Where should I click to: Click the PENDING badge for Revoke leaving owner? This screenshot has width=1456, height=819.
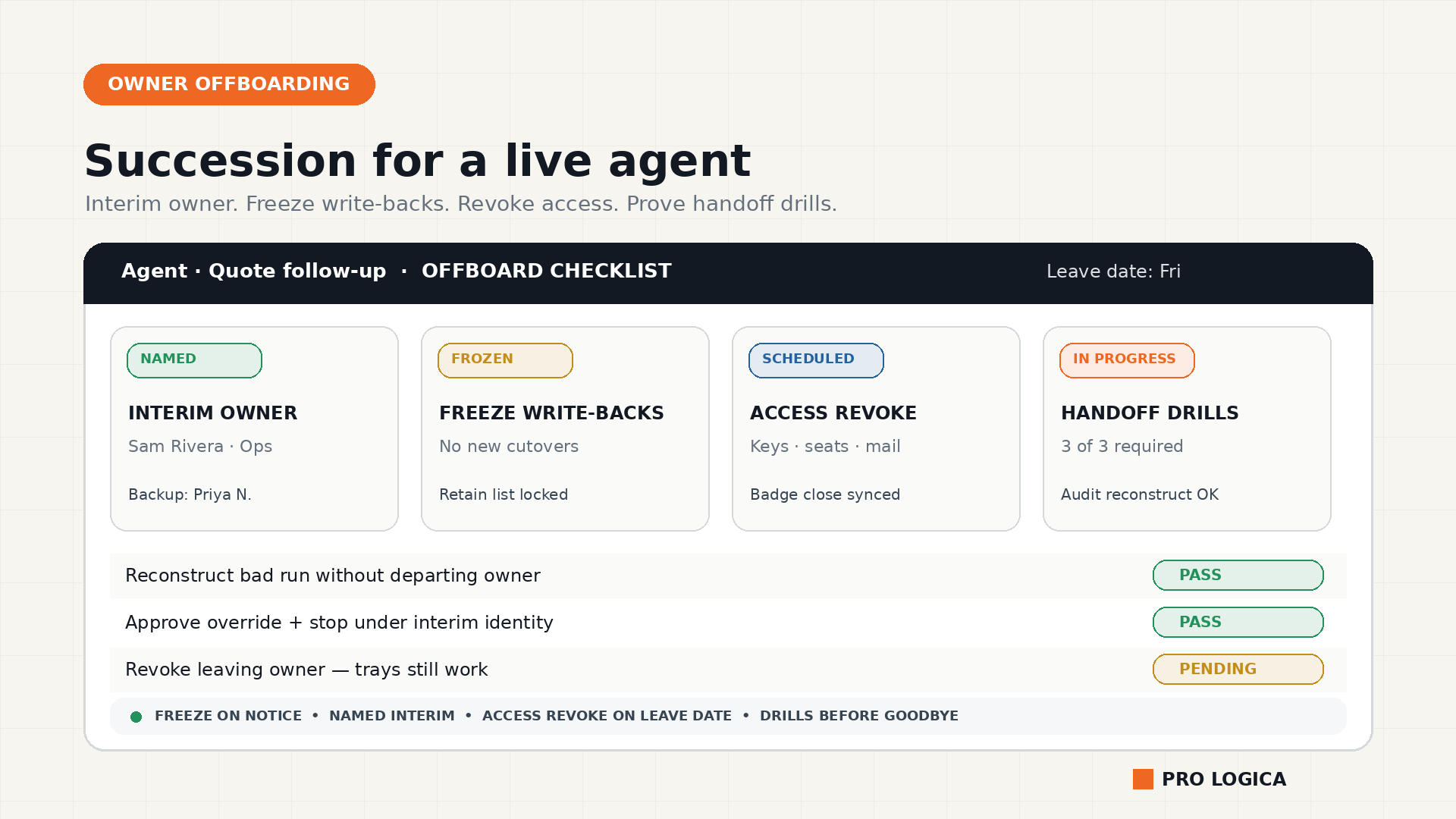[x=1238, y=670]
